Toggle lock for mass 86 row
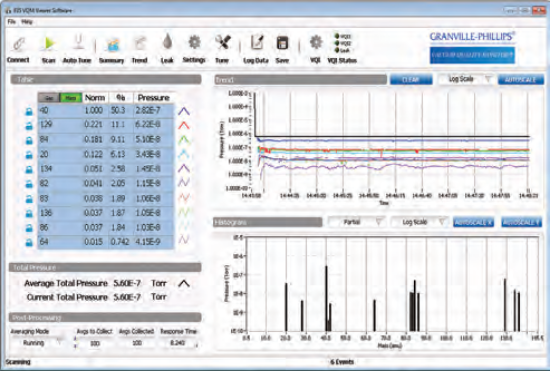 click(x=29, y=228)
